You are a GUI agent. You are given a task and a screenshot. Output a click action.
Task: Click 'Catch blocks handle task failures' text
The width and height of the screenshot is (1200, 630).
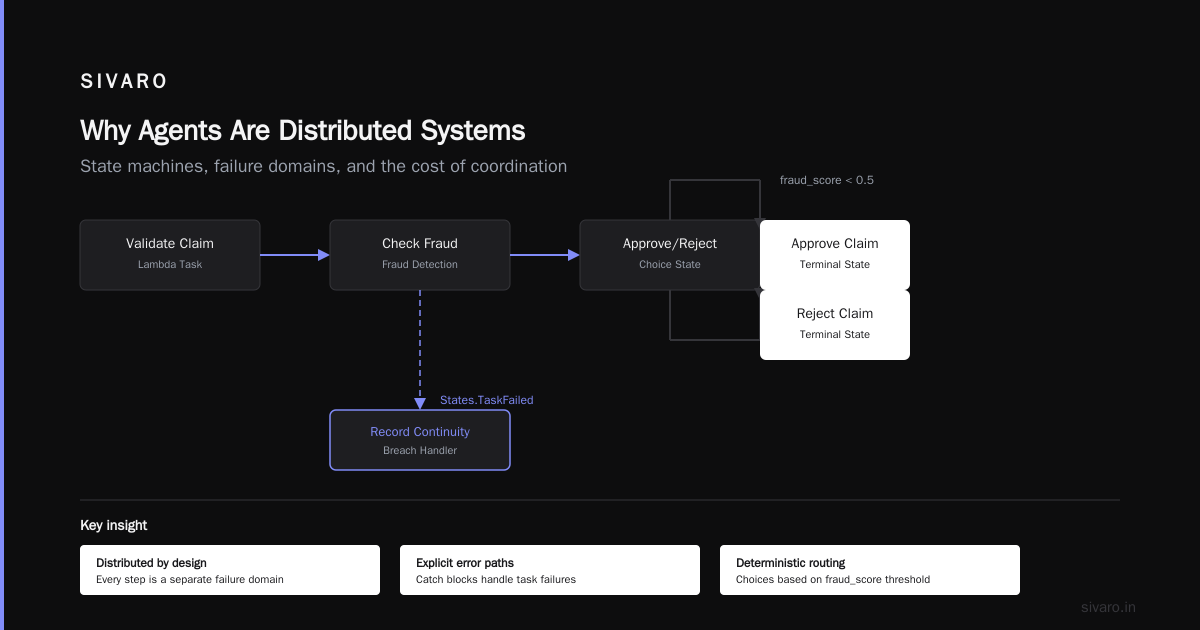[x=496, y=579]
